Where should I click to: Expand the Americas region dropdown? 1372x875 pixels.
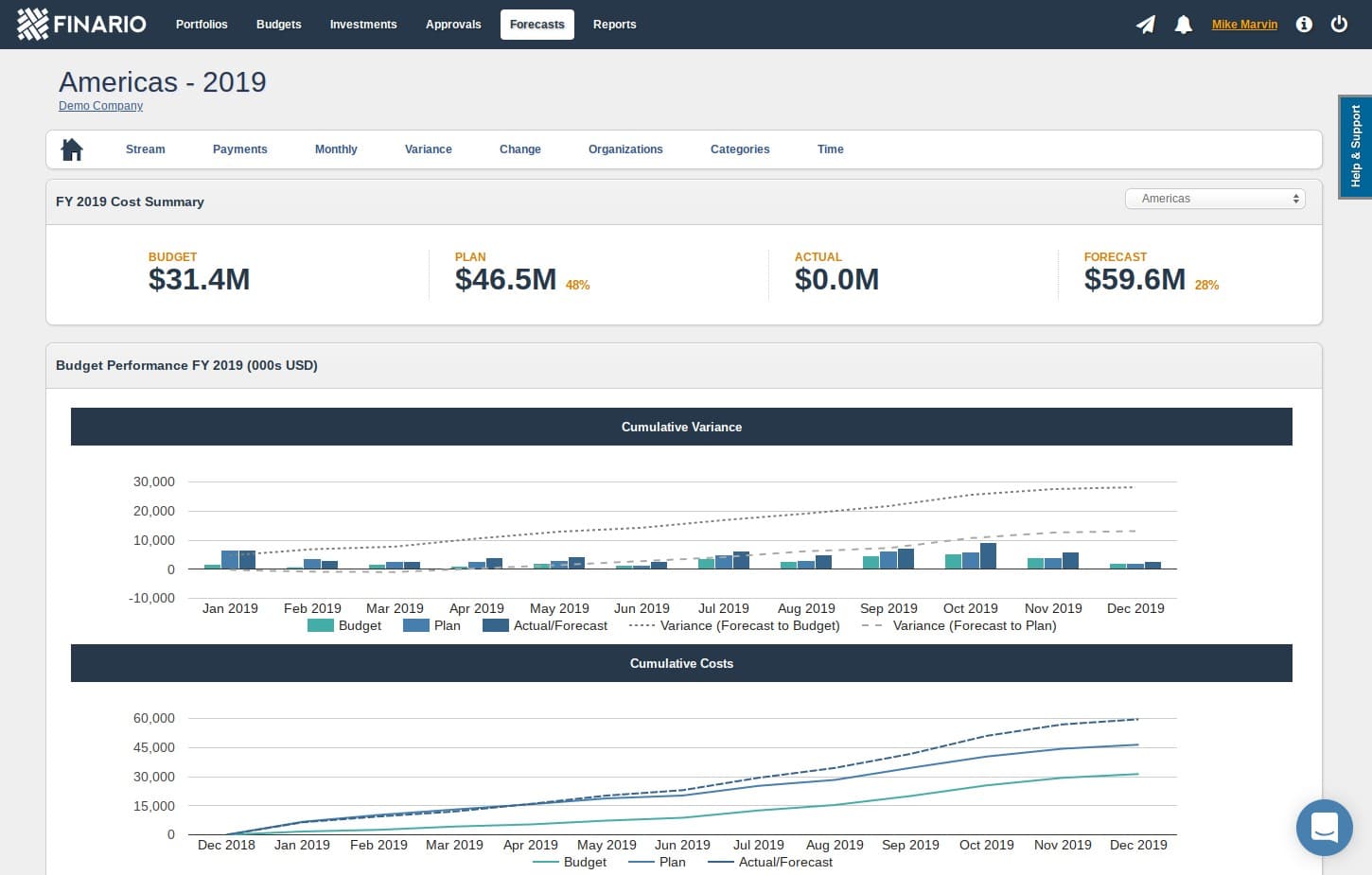pyautogui.click(x=1215, y=199)
